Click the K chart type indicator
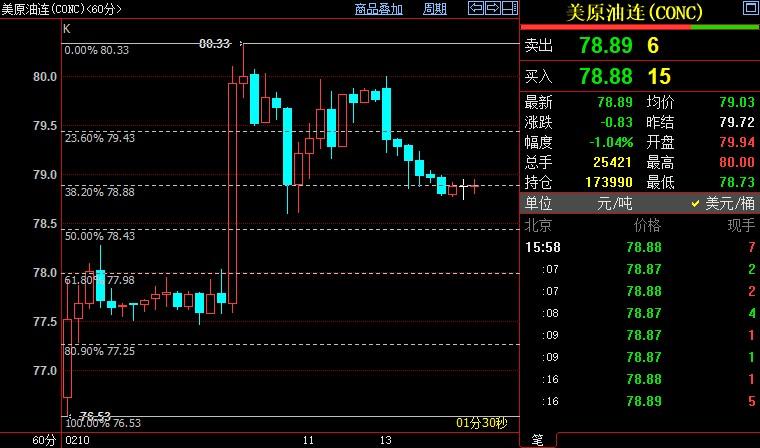 click(x=67, y=30)
